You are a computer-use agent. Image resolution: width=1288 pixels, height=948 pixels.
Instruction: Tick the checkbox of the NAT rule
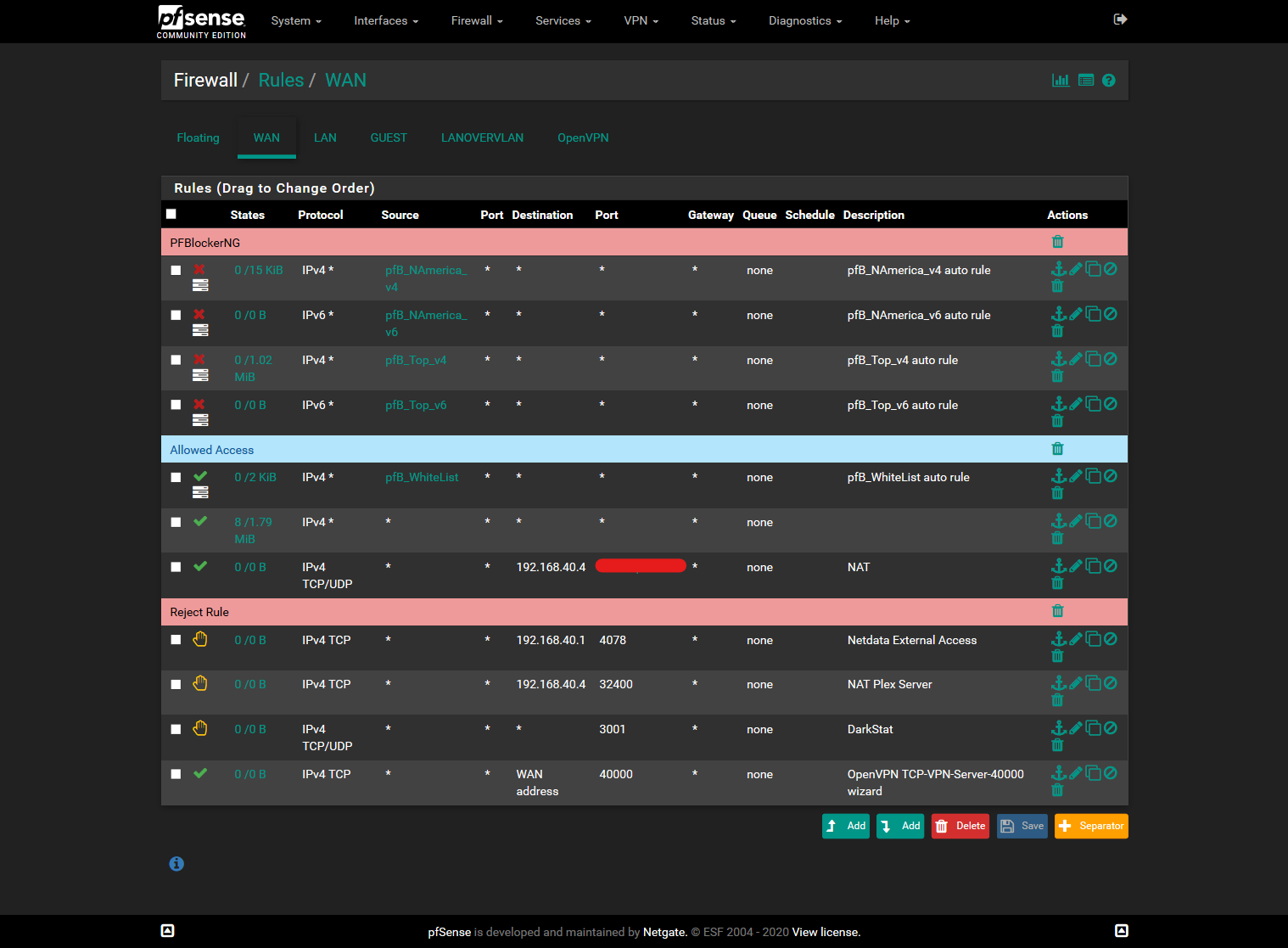click(176, 567)
